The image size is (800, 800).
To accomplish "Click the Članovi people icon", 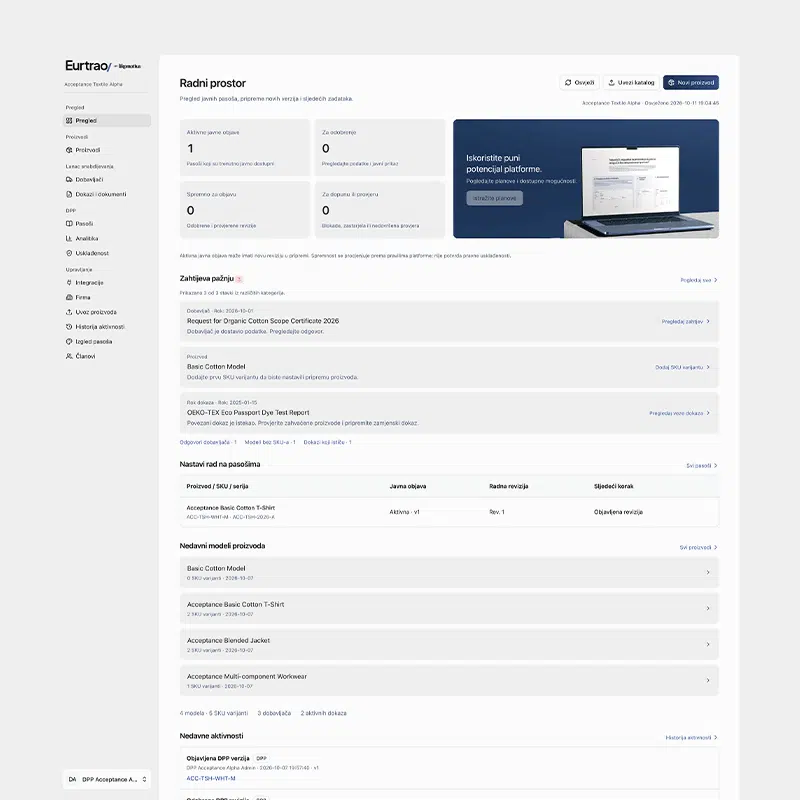I will click(x=69, y=357).
